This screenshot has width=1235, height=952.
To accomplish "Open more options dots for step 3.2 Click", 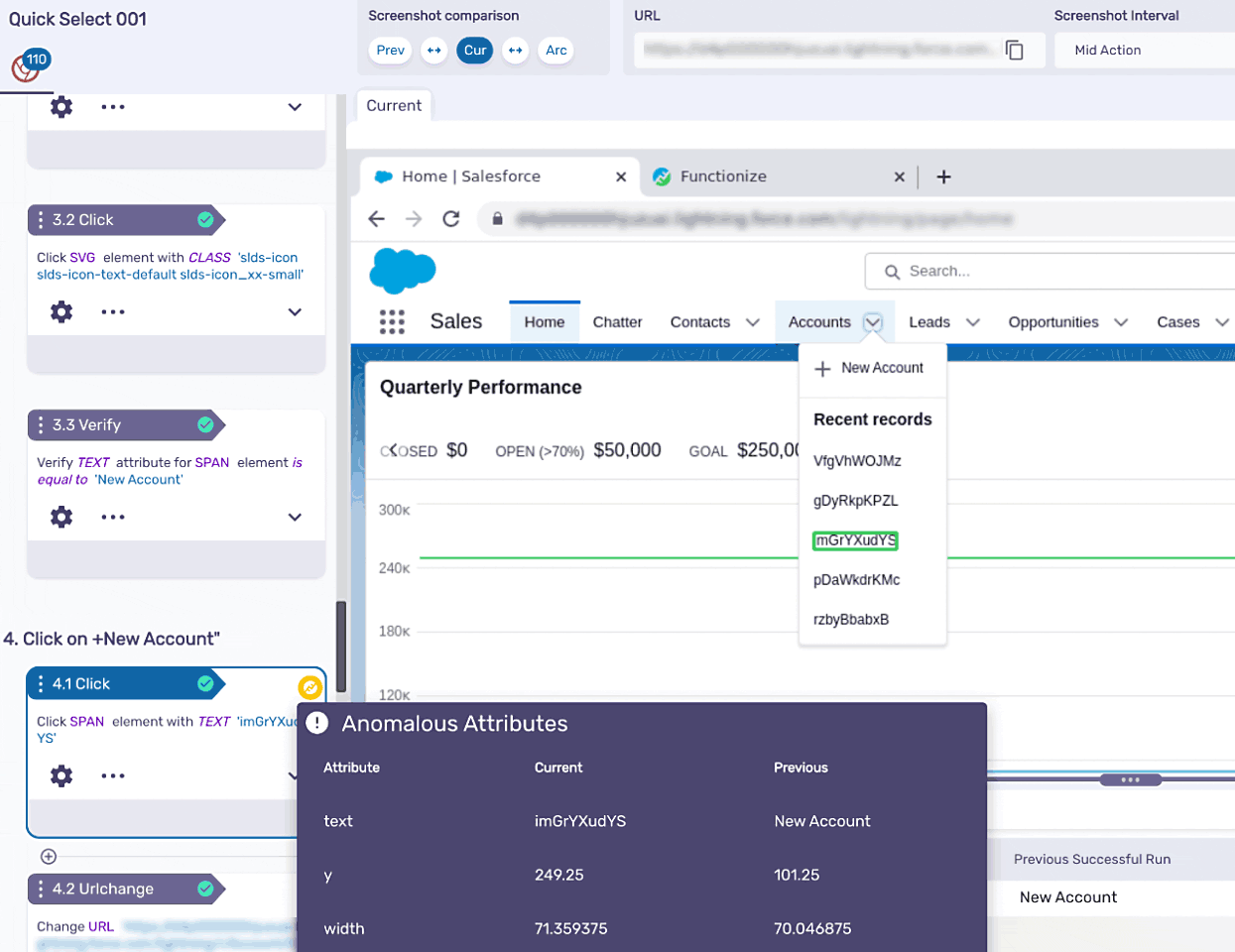I will pos(113,311).
